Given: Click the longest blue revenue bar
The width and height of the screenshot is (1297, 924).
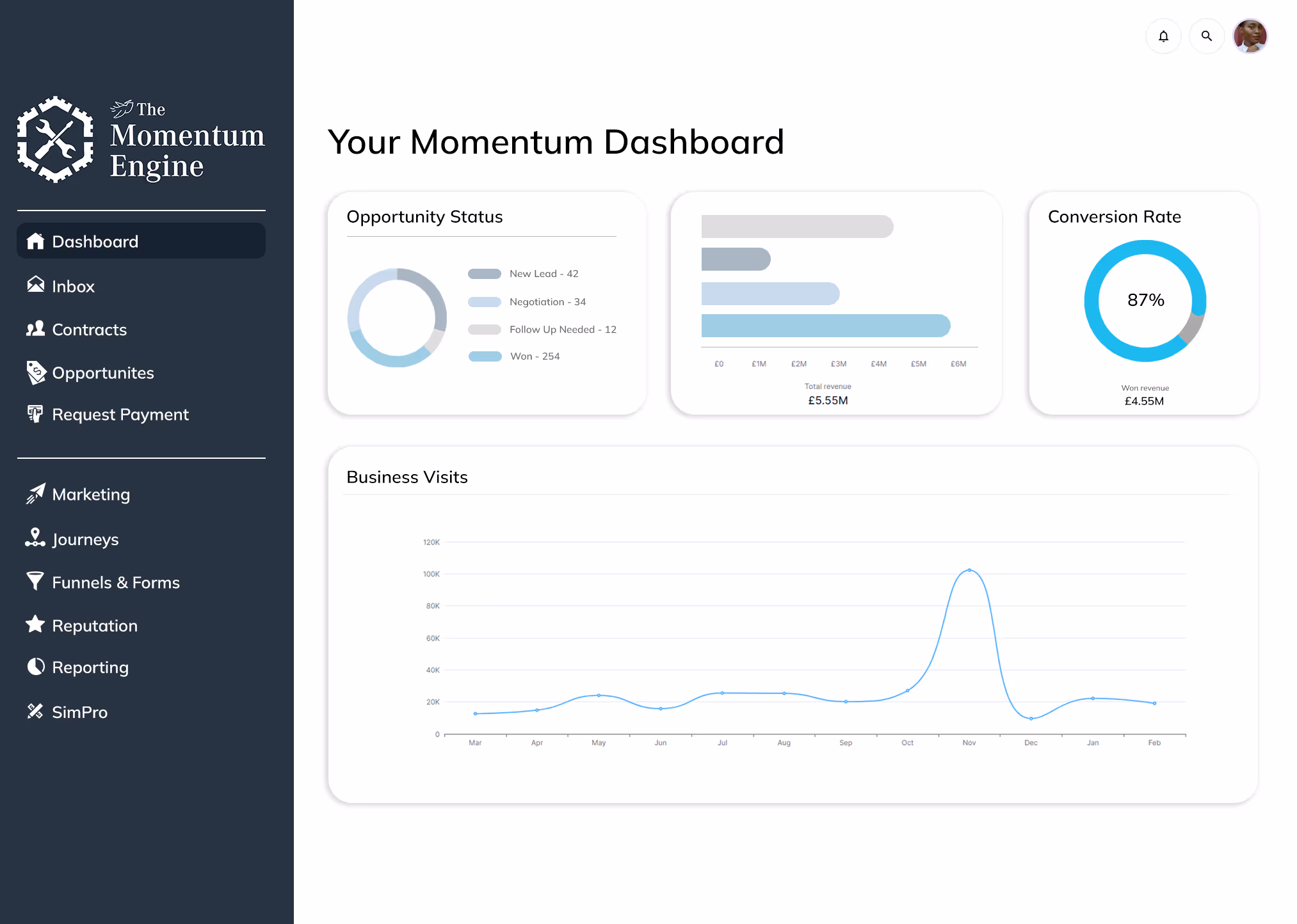Looking at the screenshot, I should point(826,326).
